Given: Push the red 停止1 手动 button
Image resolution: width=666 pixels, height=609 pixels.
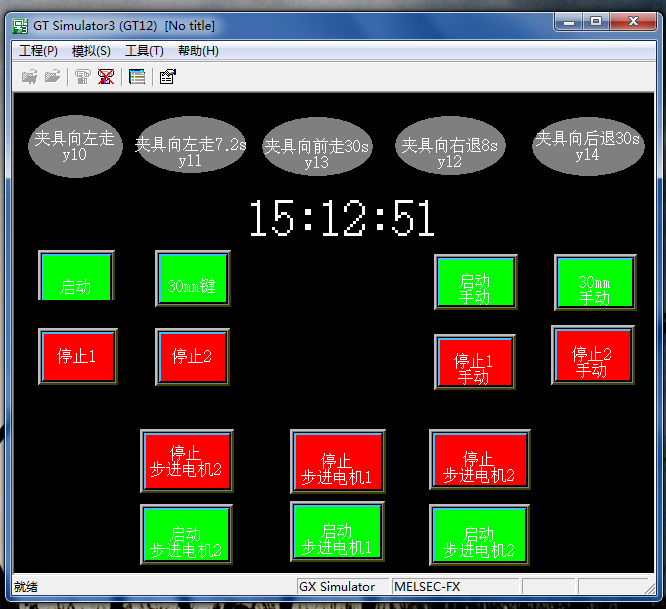Looking at the screenshot, I should coord(475,362).
